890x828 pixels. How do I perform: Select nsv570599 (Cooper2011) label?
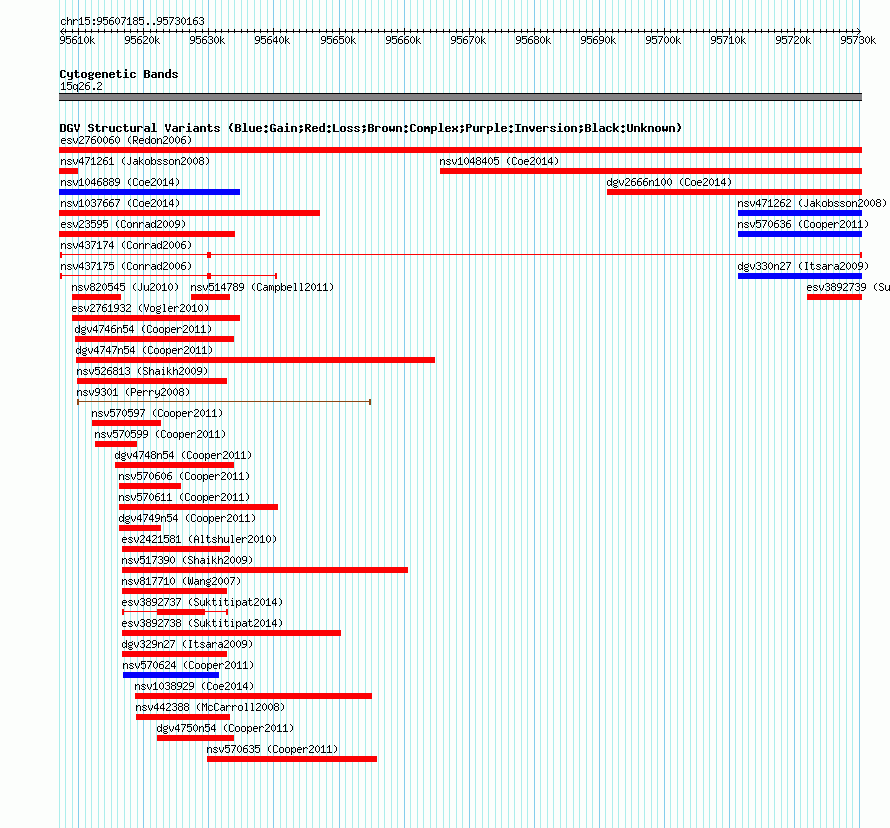[x=160, y=434]
